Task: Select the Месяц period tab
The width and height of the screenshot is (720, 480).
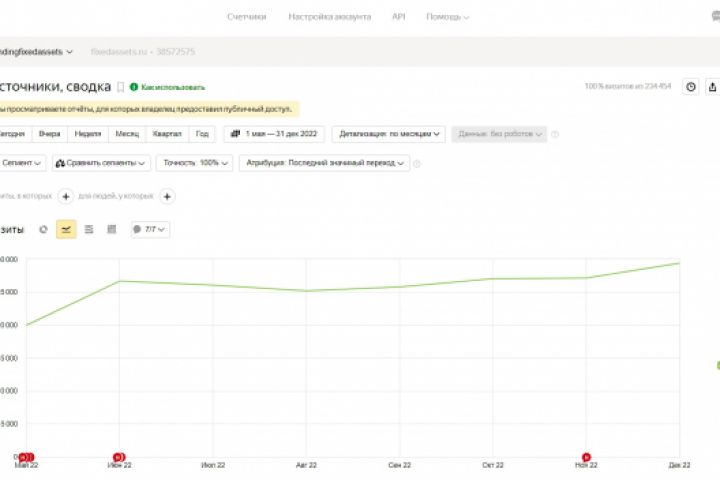Action: (x=127, y=134)
